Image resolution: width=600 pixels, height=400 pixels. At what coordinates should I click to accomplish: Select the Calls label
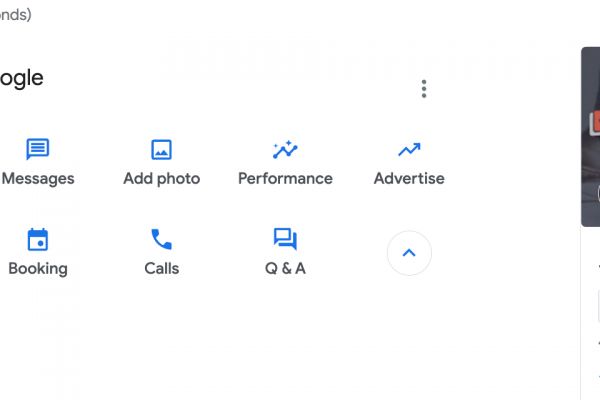(161, 269)
